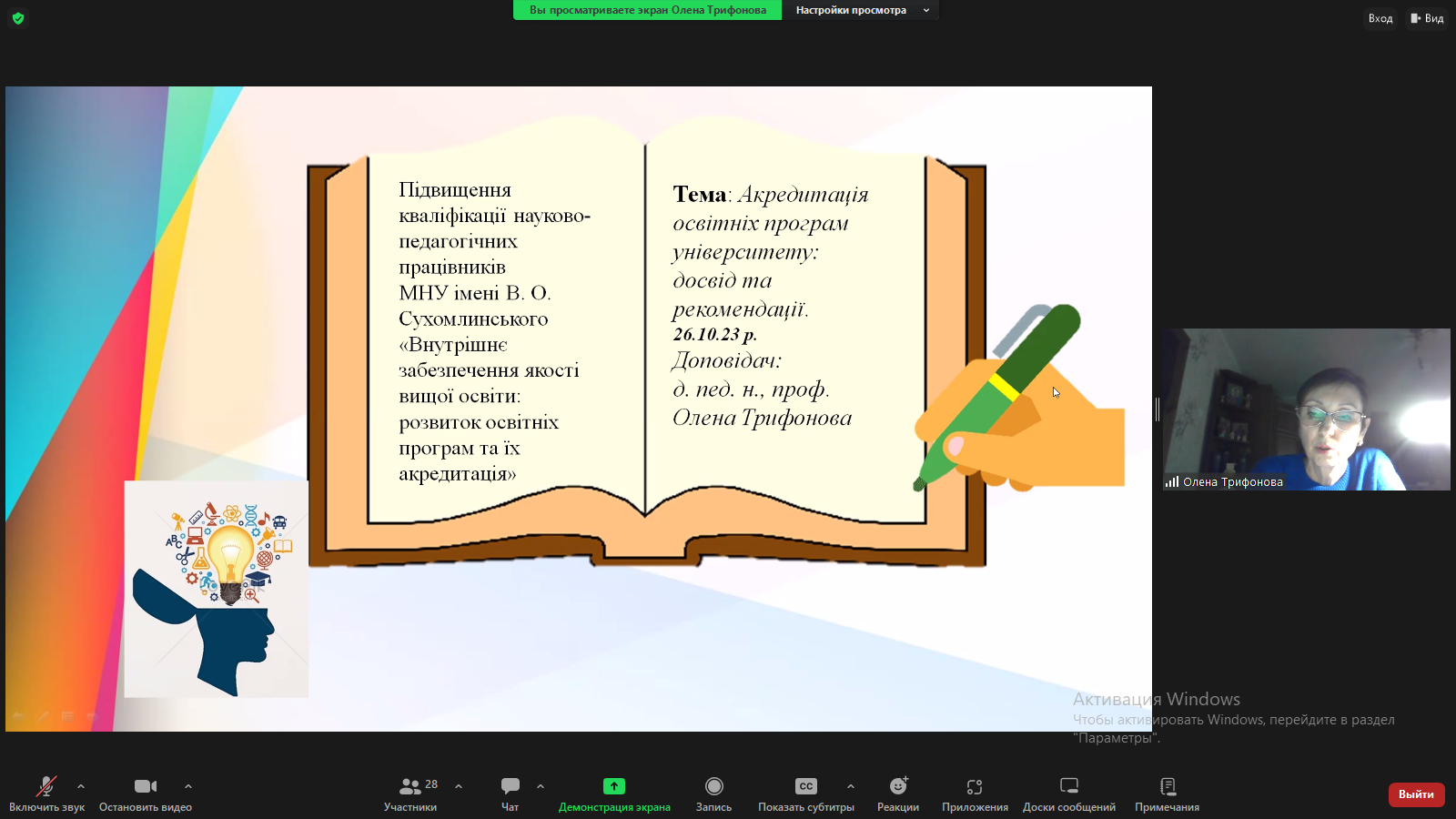The height and width of the screenshot is (819, 1456).
Task: Stop camera with Остановить видео
Action: tap(146, 794)
